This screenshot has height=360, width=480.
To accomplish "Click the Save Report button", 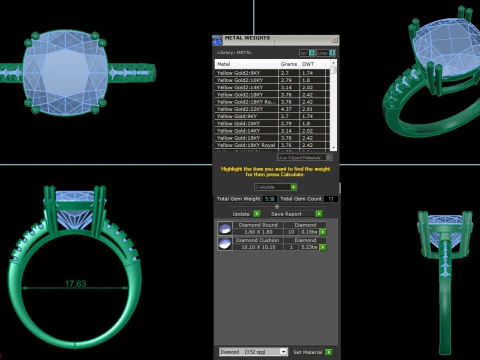I will click(x=286, y=214).
